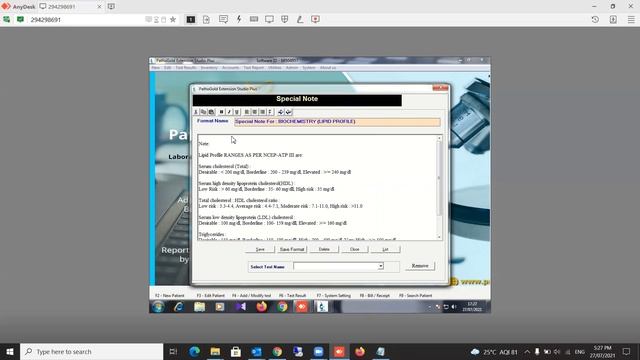Open AnyDesk permissions shield icon
Screen dimensions: 640x360
pos(285,19)
